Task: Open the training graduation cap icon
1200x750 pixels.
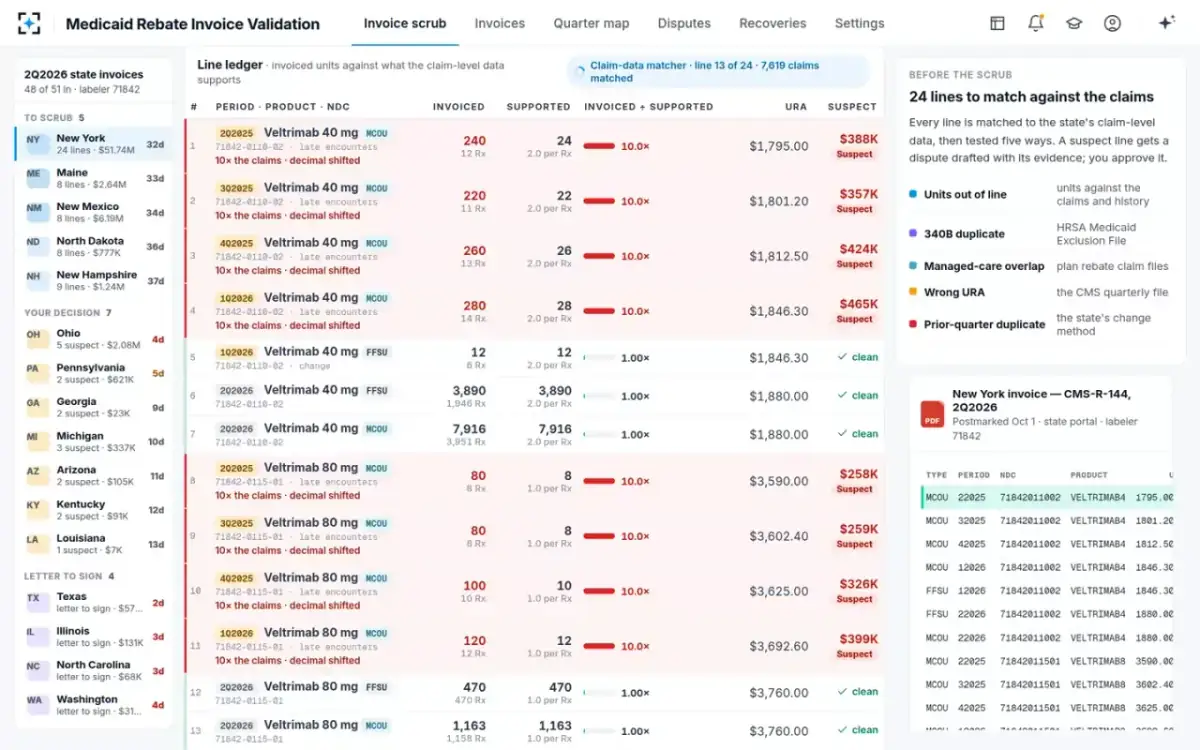Action: (1074, 23)
